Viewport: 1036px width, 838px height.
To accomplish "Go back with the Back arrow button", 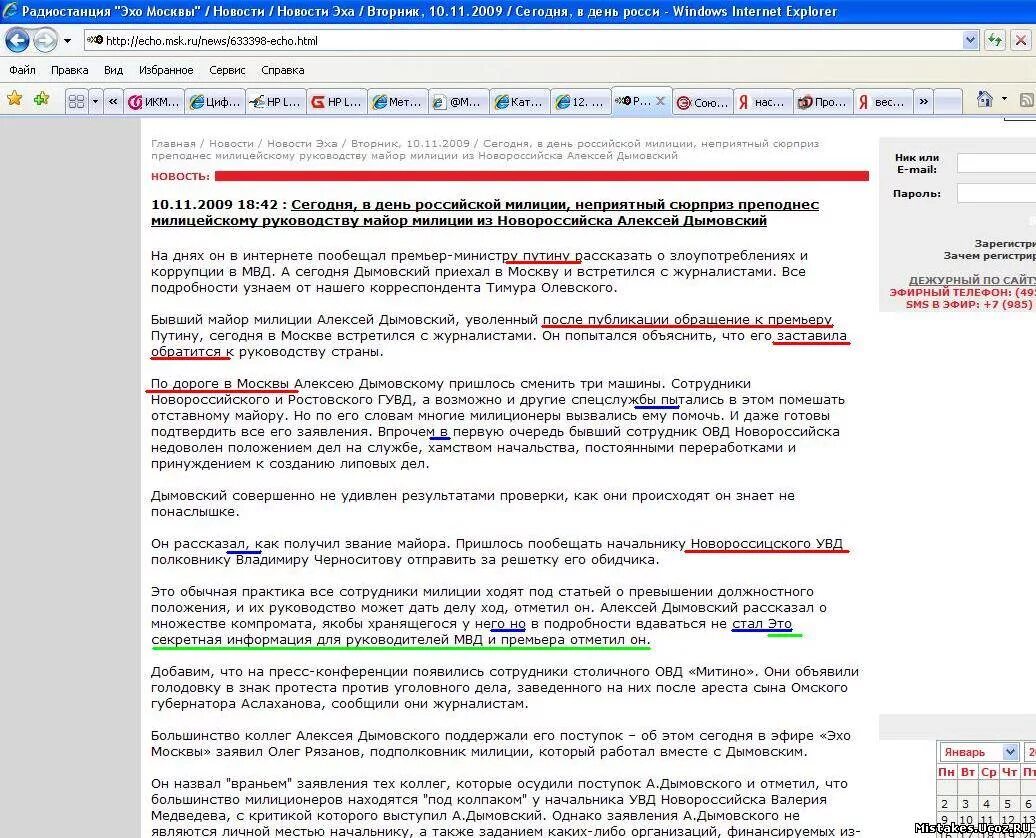I will 18,40.
